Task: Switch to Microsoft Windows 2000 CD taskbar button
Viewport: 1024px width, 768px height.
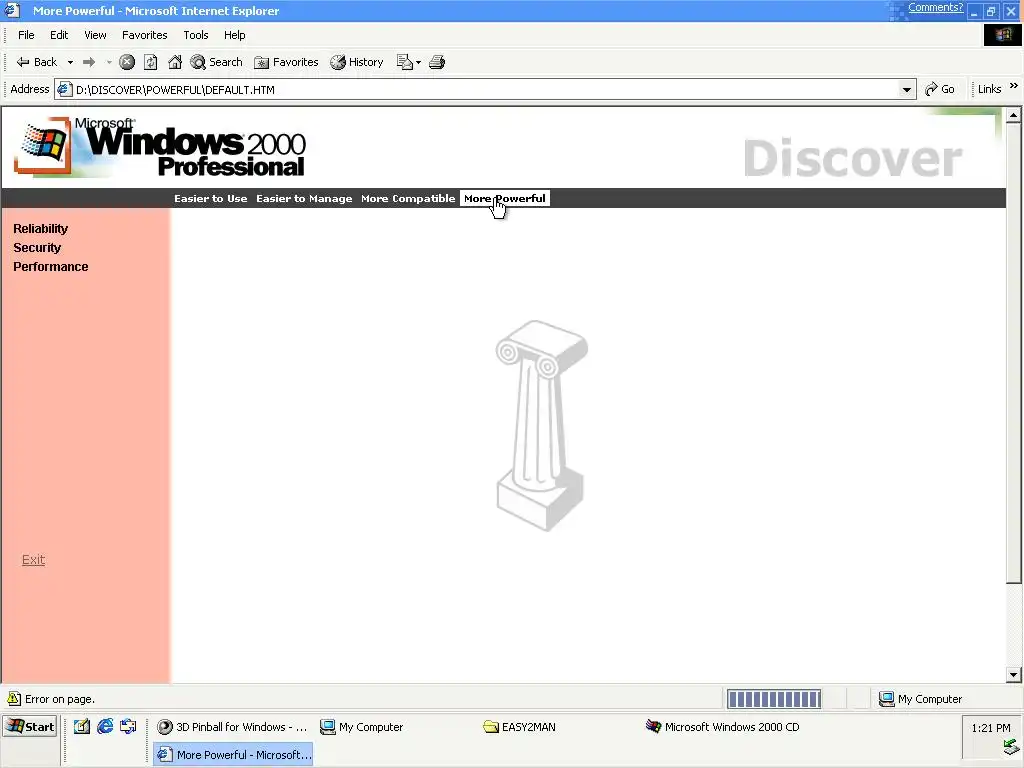Action: point(722,727)
